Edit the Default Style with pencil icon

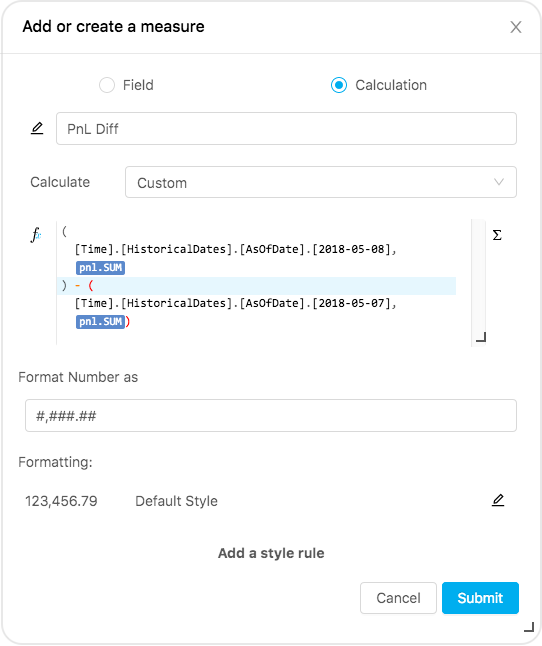498,500
